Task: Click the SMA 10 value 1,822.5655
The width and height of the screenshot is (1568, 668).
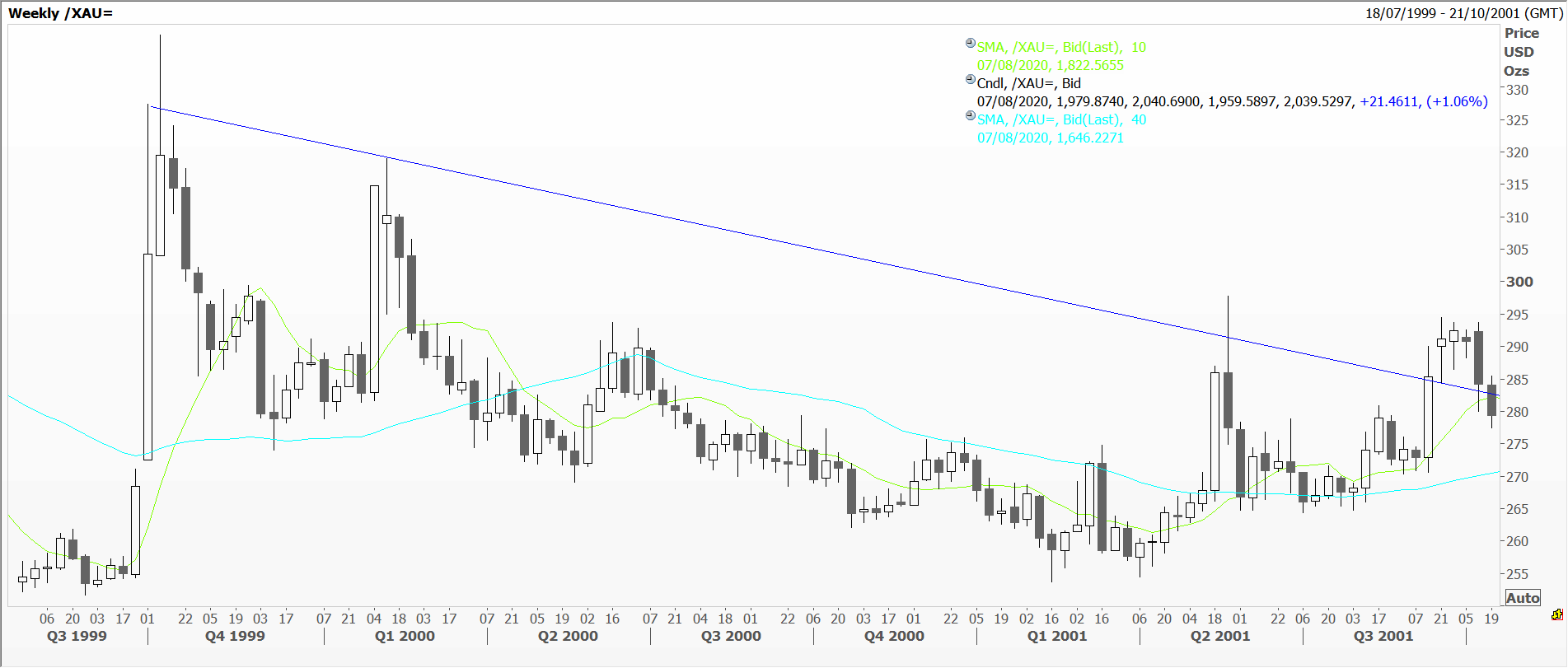Action: pyautogui.click(x=1090, y=66)
